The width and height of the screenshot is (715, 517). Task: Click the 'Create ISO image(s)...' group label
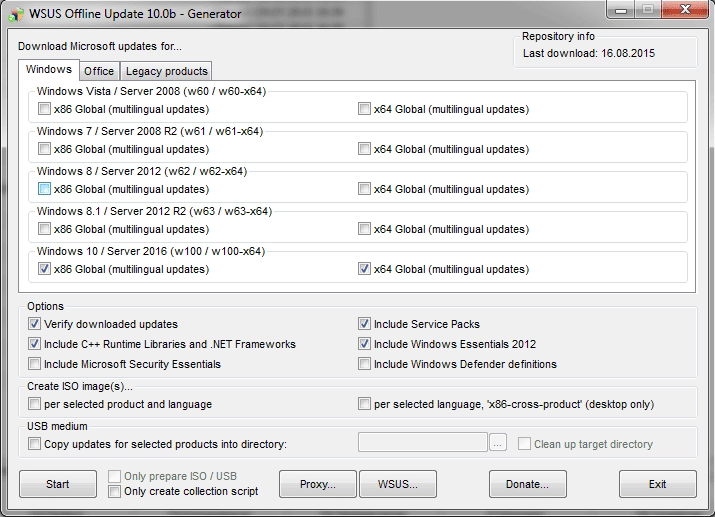coord(80,386)
